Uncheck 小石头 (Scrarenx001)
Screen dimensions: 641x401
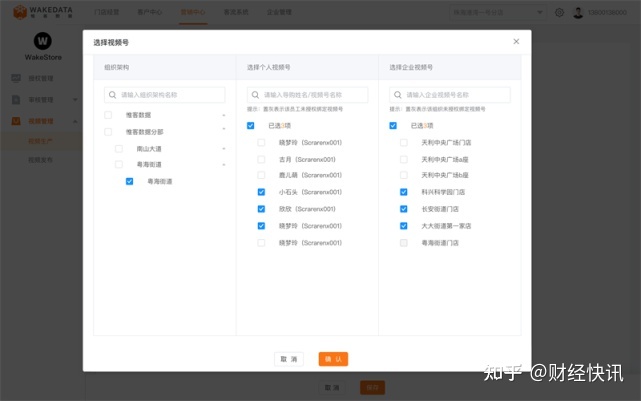(x=261, y=192)
